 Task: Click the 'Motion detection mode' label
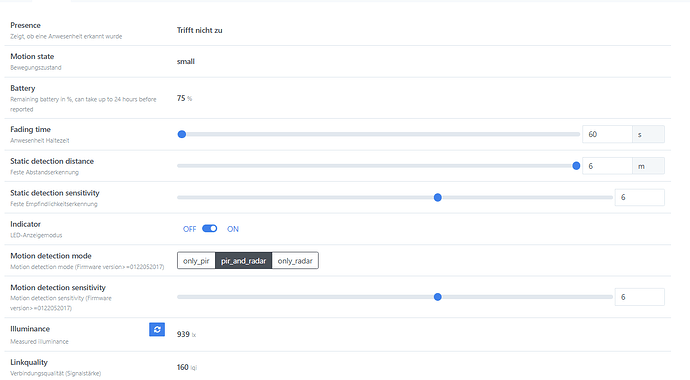pos(51,256)
